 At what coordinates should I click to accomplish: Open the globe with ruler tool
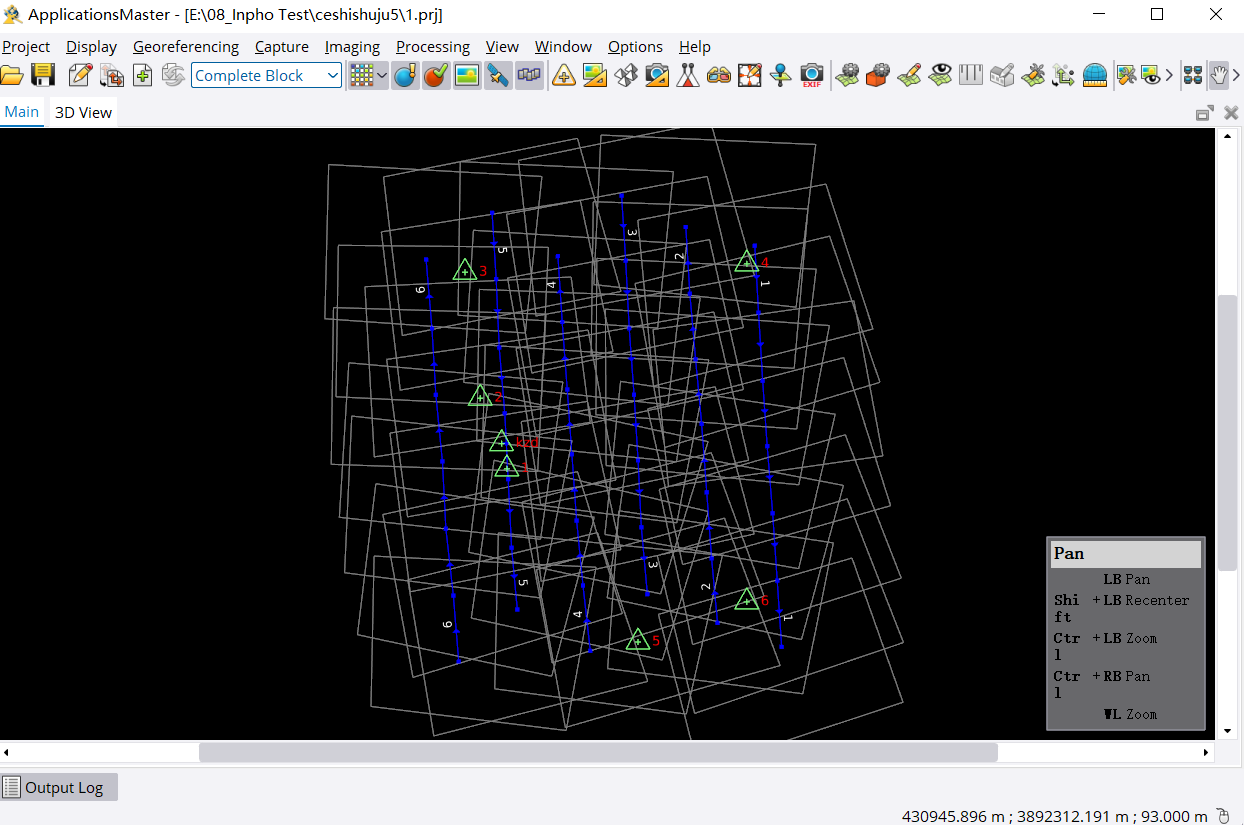coord(1095,75)
